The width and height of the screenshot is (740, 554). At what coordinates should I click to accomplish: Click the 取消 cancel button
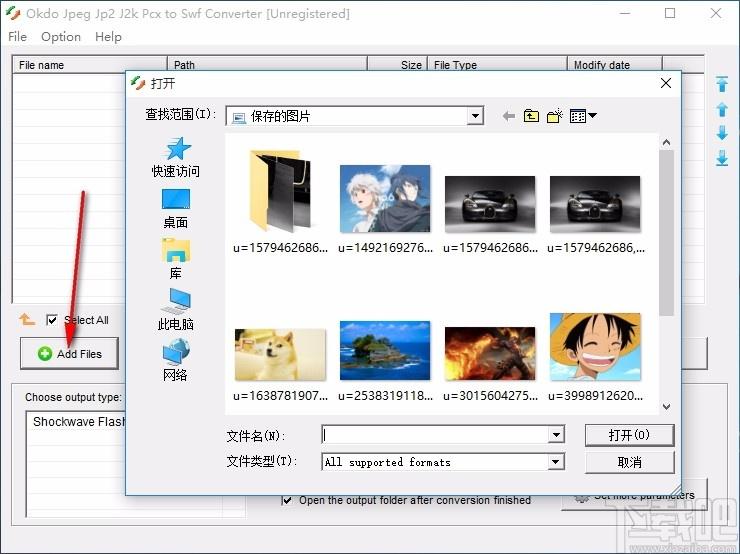coord(629,462)
